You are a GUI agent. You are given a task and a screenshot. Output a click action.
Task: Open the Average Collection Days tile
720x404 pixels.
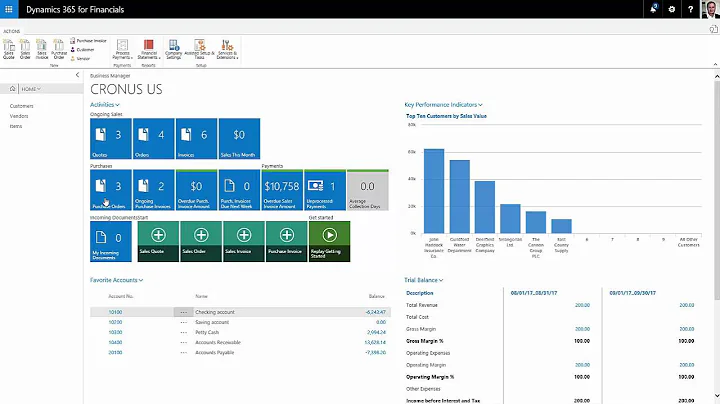point(368,190)
